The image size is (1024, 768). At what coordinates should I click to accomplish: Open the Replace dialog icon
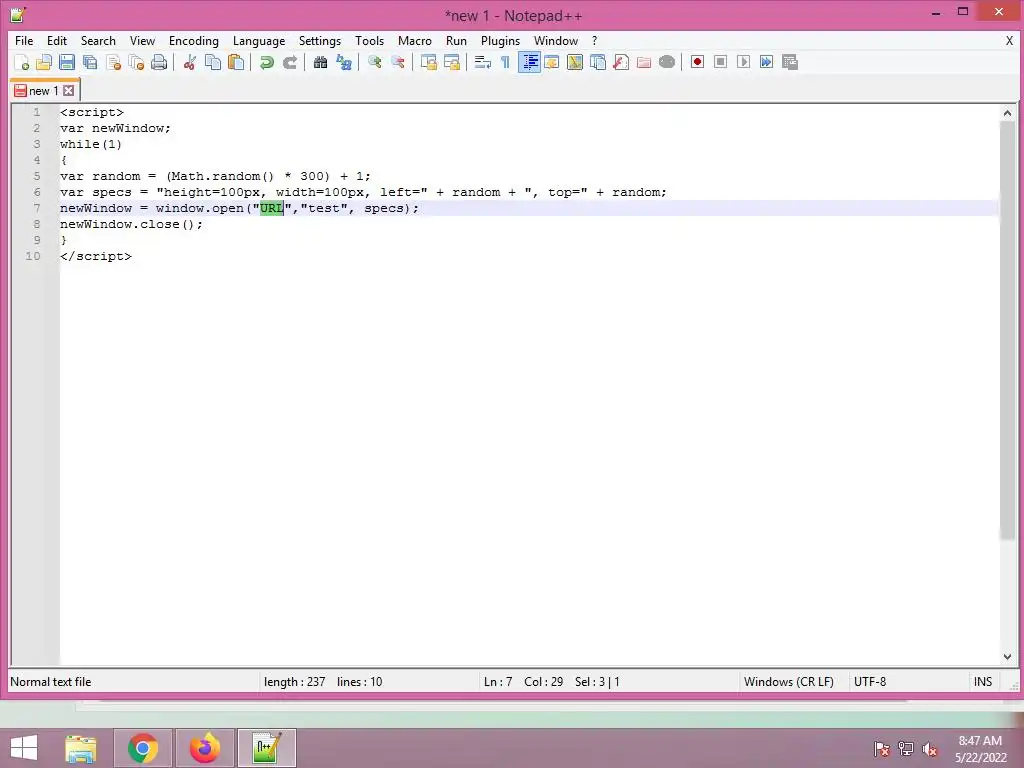point(344,62)
